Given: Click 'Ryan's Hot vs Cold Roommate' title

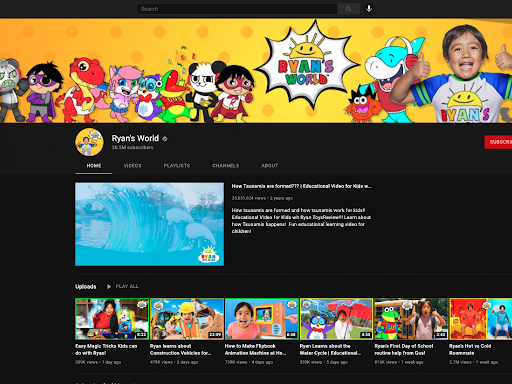Looking at the screenshot, I should (470, 350).
